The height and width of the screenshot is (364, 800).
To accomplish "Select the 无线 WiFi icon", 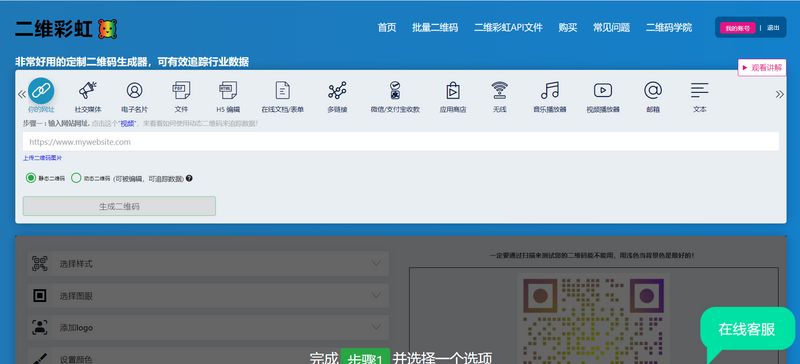I will coord(499,90).
